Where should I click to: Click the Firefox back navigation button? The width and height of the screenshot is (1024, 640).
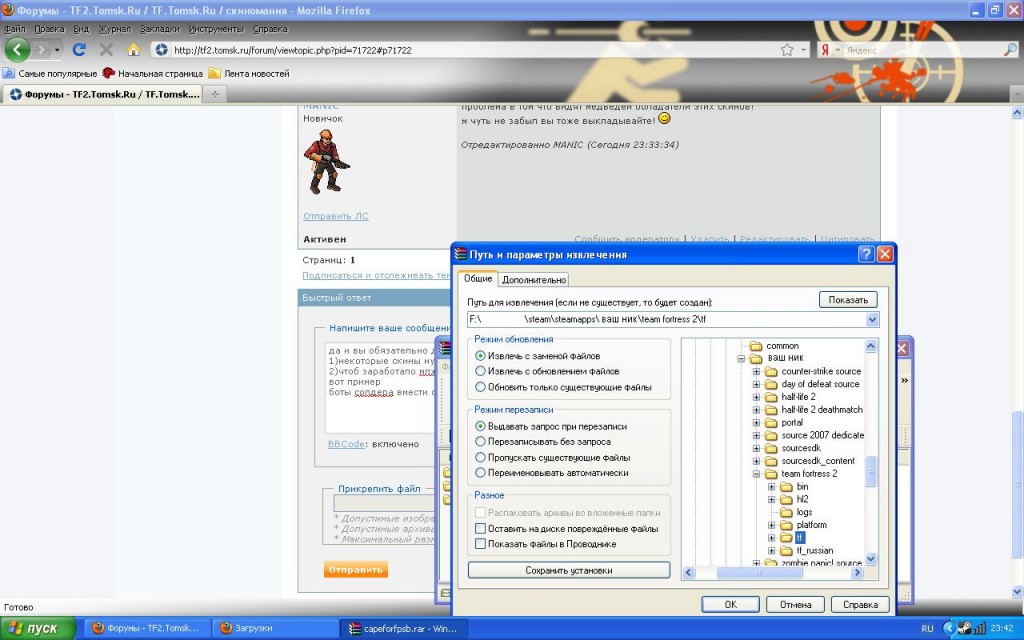(17, 49)
